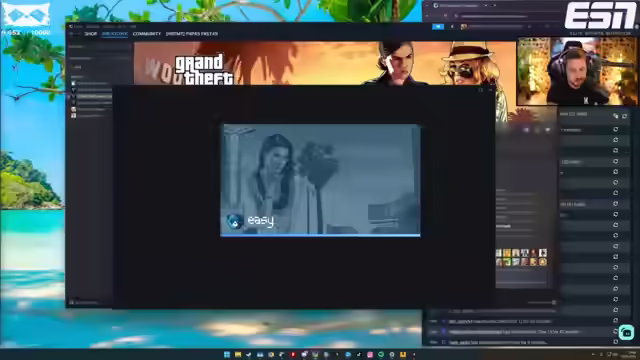Open the first achievement badge thumbnail
Viewport: 640px width, 360px height.
499,253
